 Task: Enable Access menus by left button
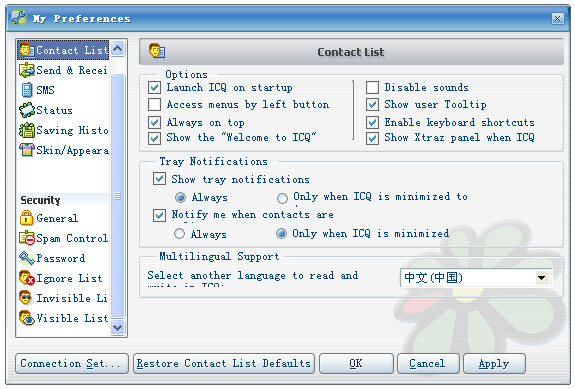tap(154, 104)
